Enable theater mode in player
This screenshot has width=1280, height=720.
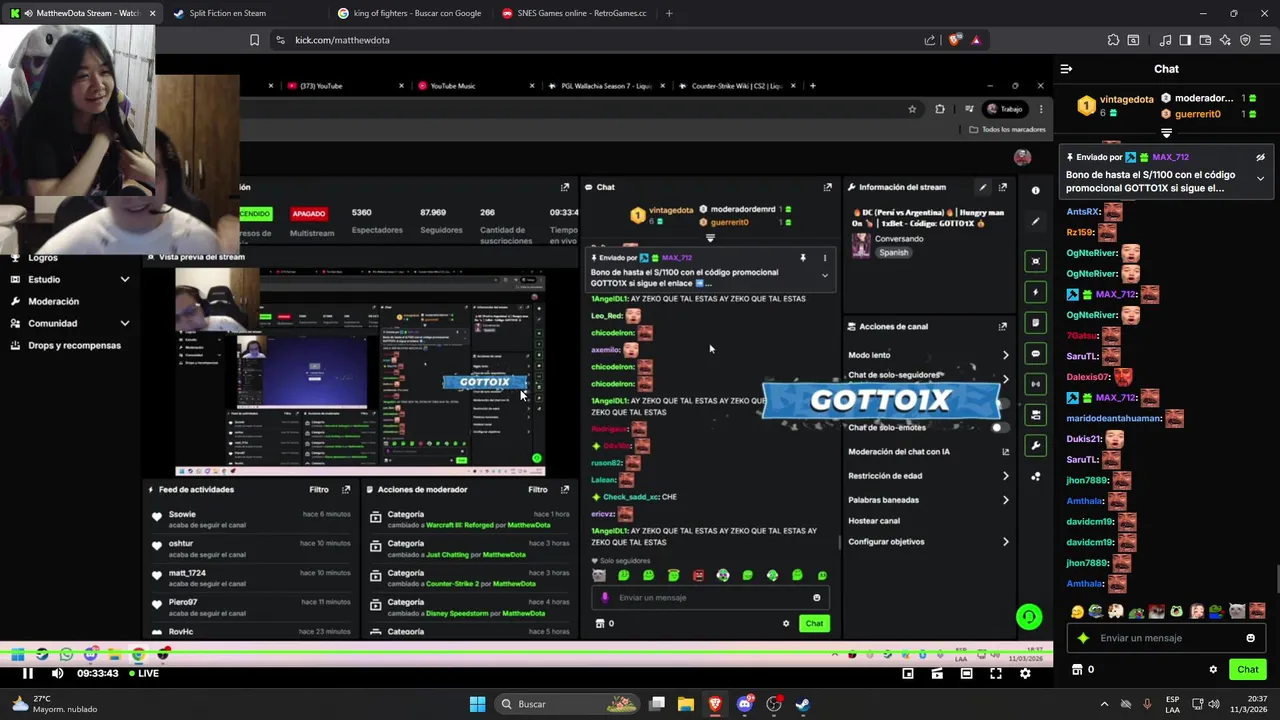tap(966, 674)
